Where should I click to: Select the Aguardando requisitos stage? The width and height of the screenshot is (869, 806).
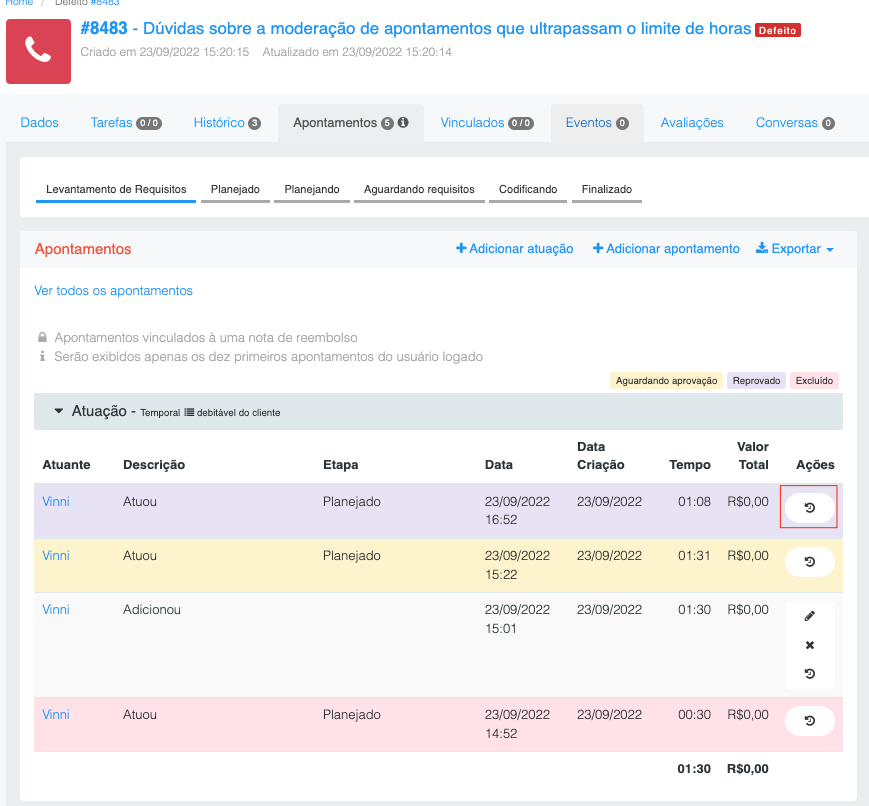pyautogui.click(x=419, y=190)
